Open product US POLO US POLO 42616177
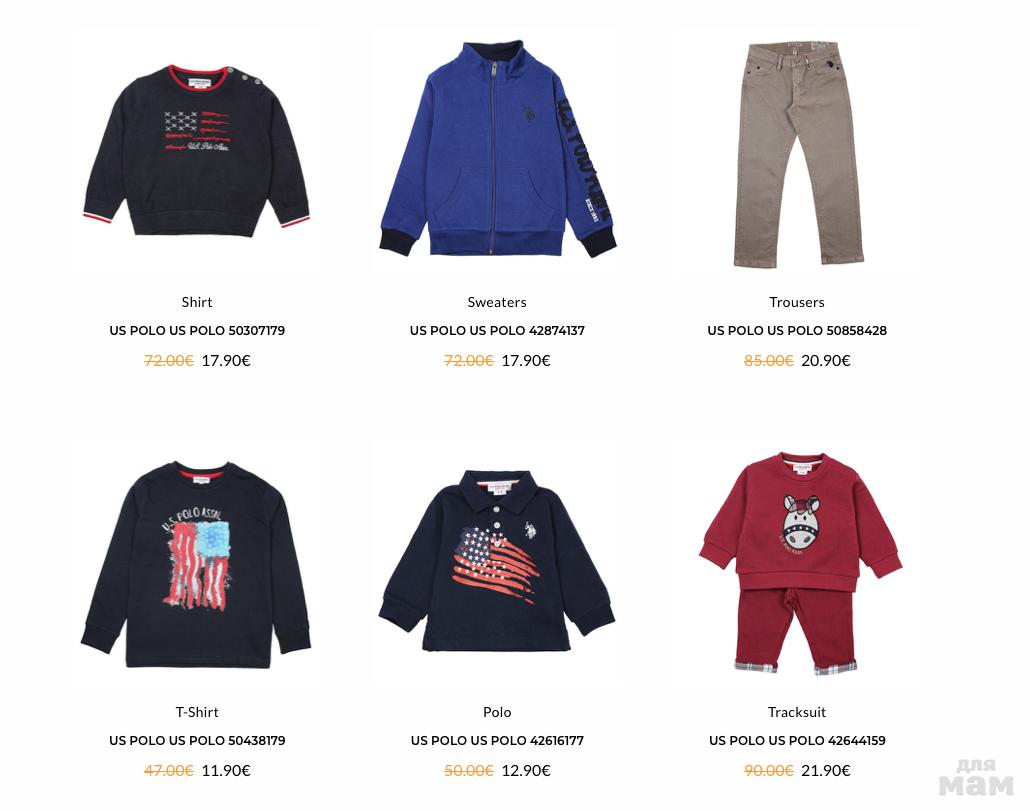The width and height of the screenshot is (1030, 811). [x=497, y=740]
